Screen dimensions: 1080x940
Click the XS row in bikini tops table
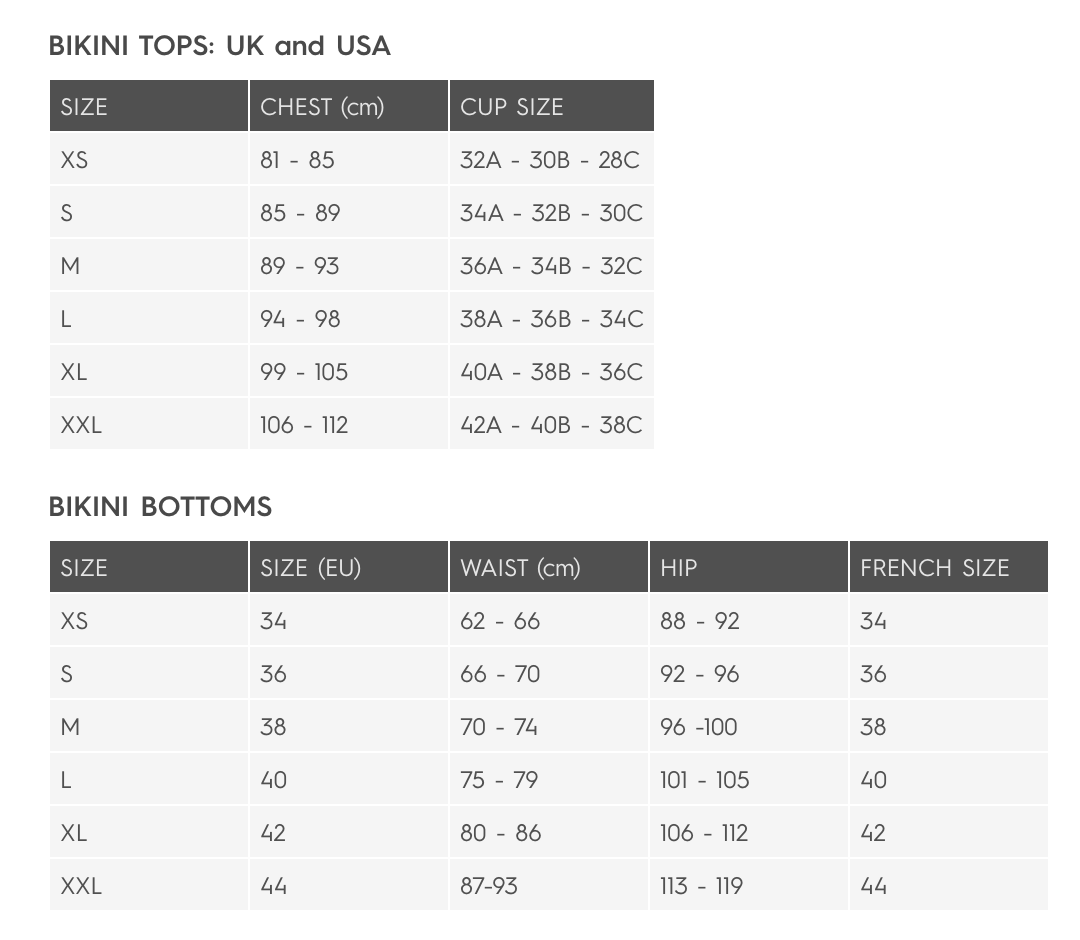click(x=75, y=160)
